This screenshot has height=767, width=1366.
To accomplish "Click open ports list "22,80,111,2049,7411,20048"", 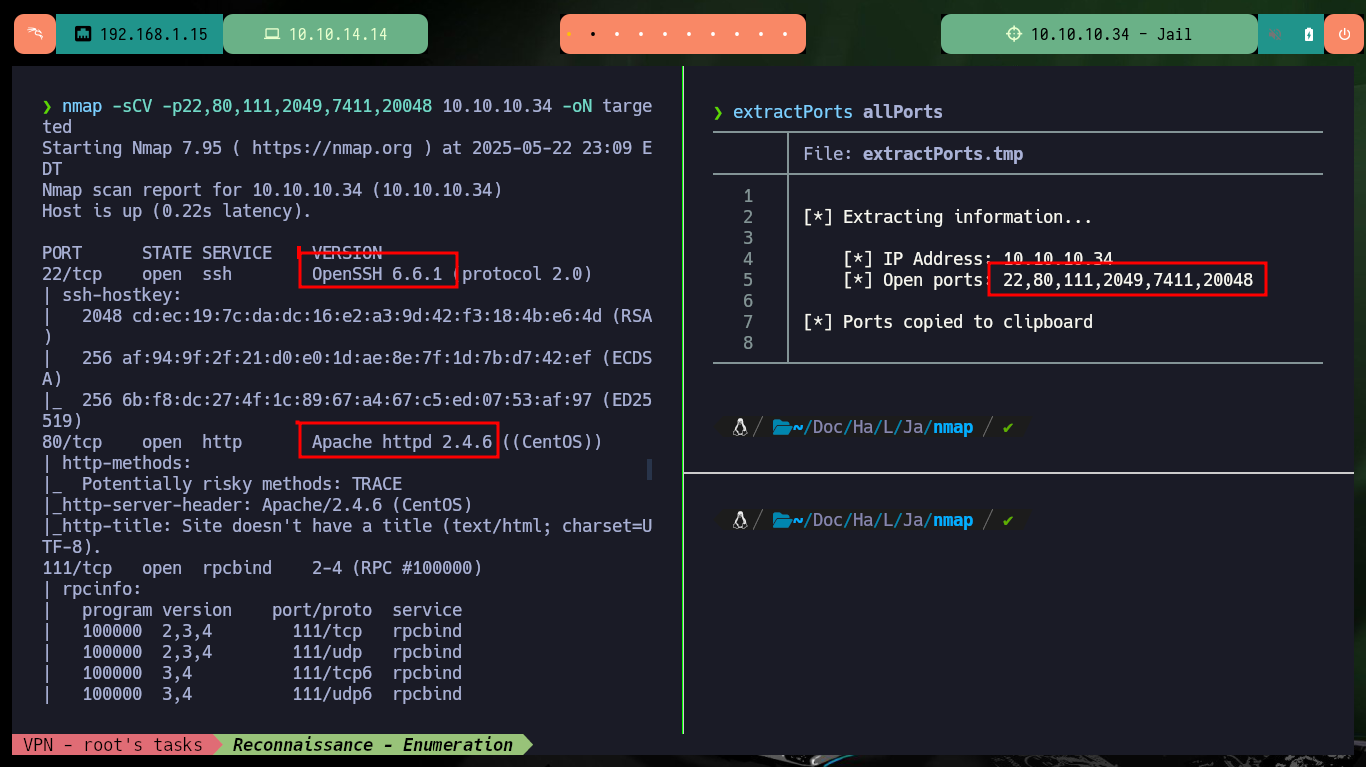I will (x=1128, y=280).
